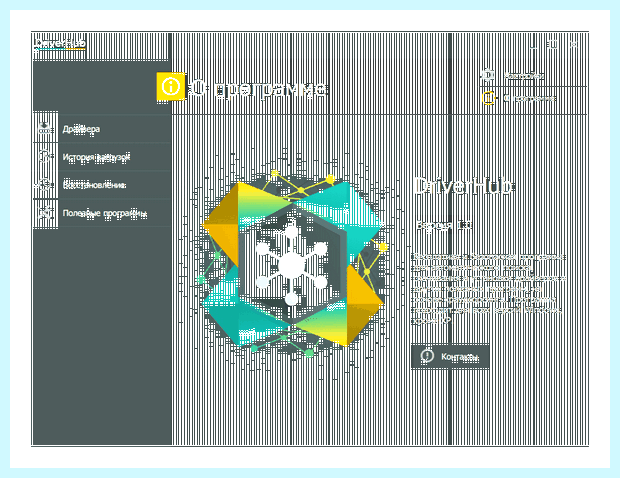Image resolution: width=620 pixels, height=478 pixels.
Task: Click the central DriverHub hexagon artwork
Action: (x=292, y=264)
